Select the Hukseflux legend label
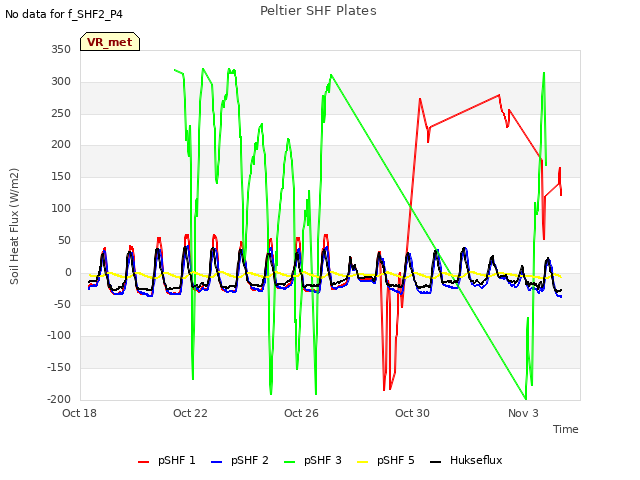This screenshot has height=480, width=640. click(476, 460)
